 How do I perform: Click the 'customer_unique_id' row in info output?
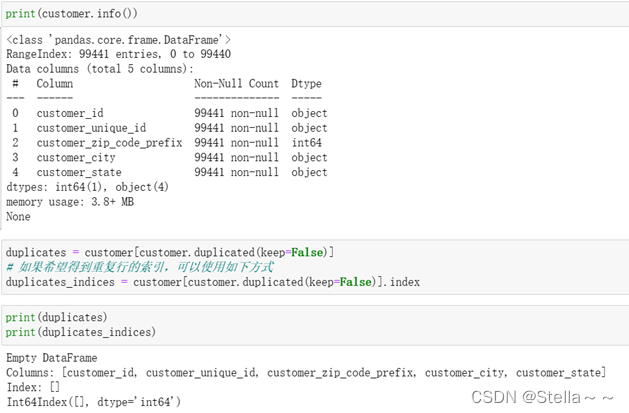tap(169, 128)
